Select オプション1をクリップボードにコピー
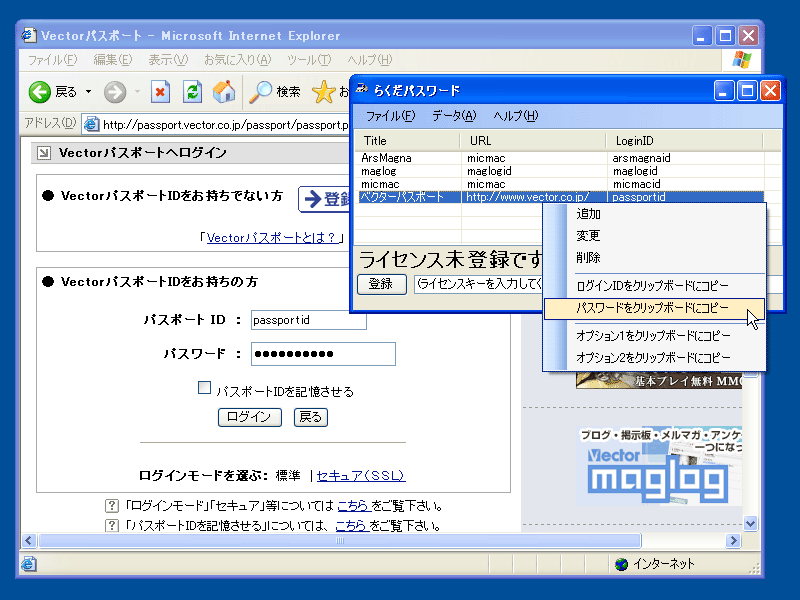800x600 pixels. pyautogui.click(x=656, y=336)
